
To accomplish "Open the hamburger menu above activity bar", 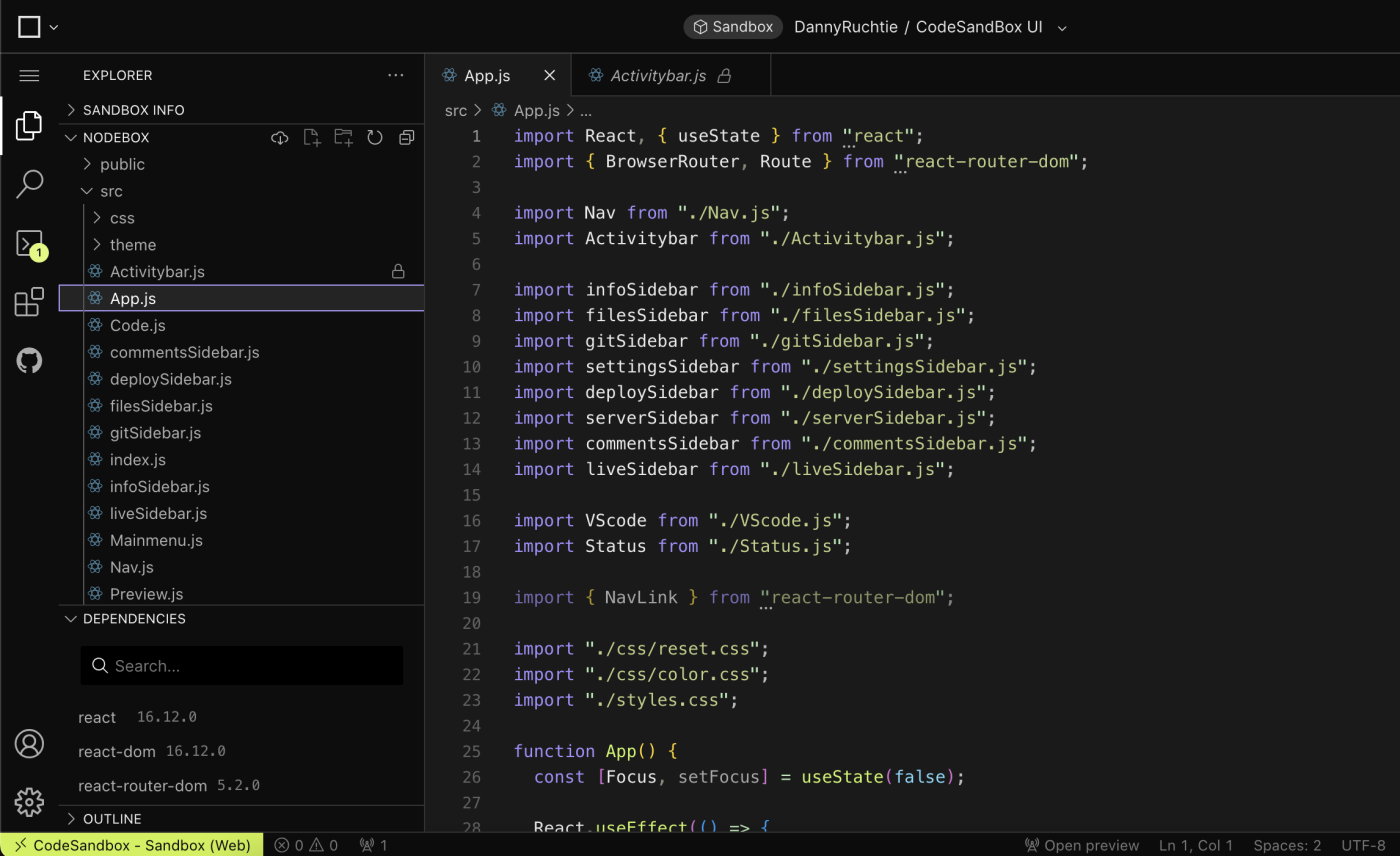I will click(29, 76).
